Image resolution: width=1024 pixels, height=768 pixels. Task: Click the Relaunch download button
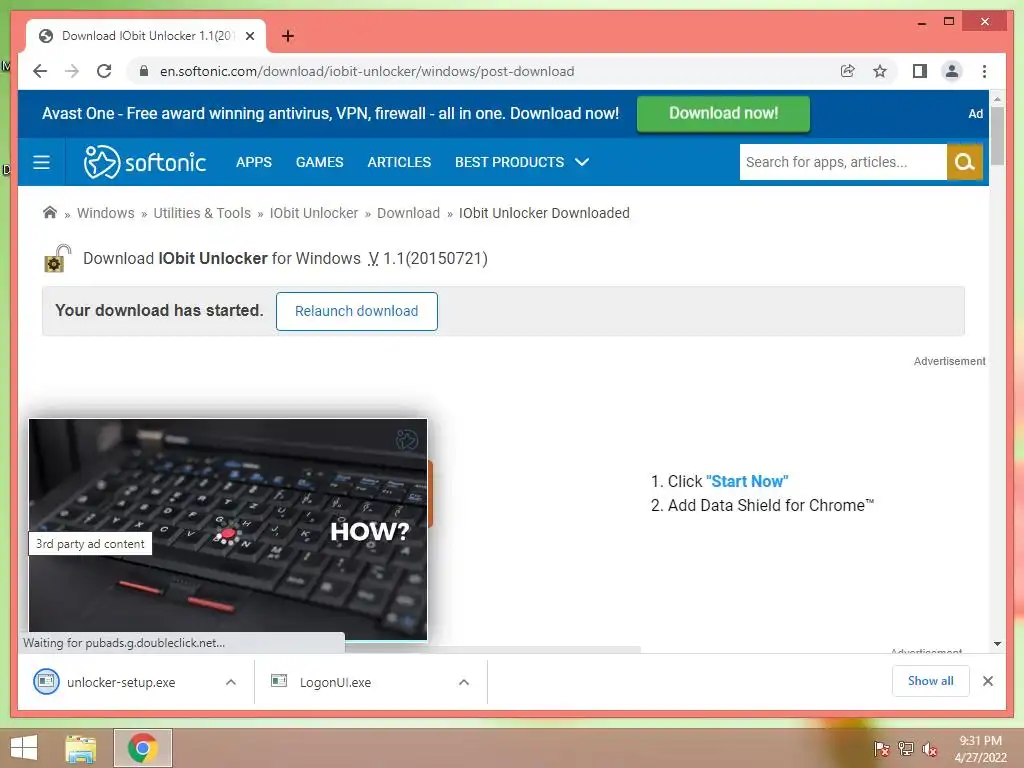coord(357,312)
